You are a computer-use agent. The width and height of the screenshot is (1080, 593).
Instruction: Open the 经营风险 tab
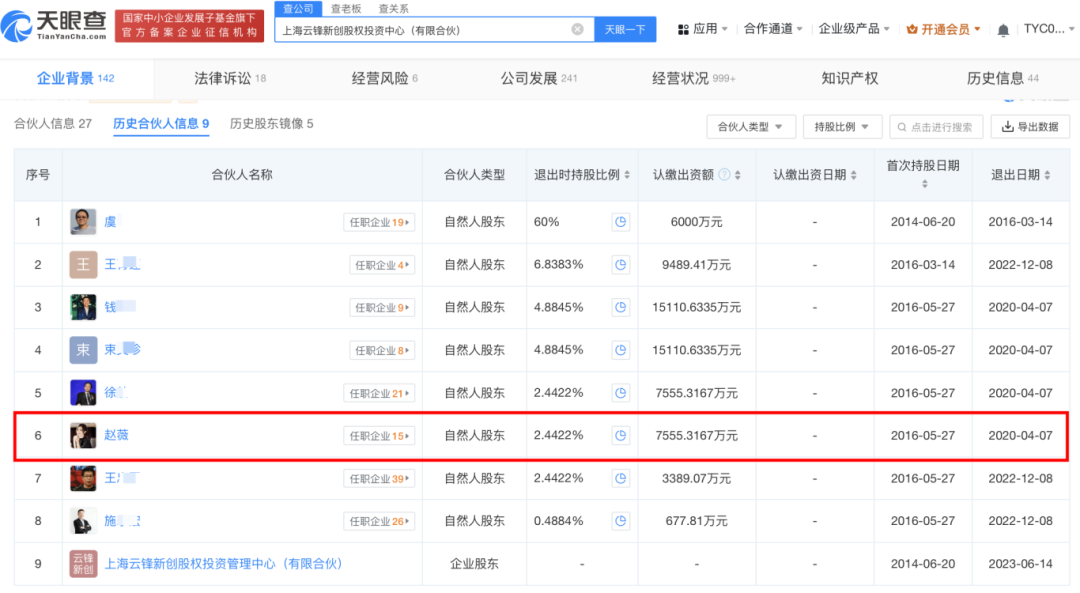385,79
